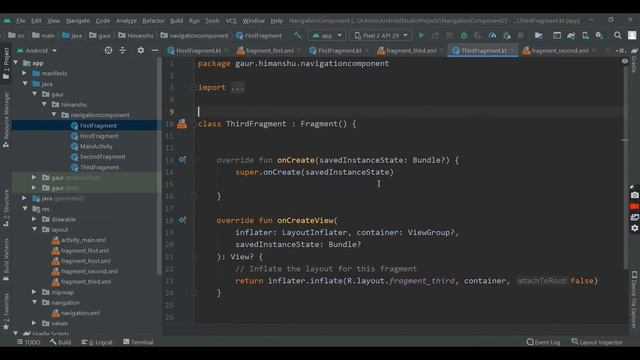Open the Resource Manager side panel

6,120
